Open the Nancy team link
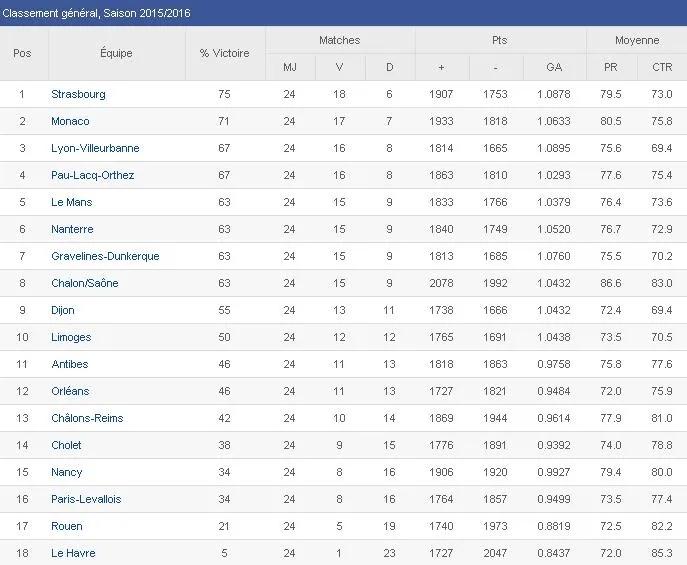Viewport: 687px width, 565px height. [67, 472]
